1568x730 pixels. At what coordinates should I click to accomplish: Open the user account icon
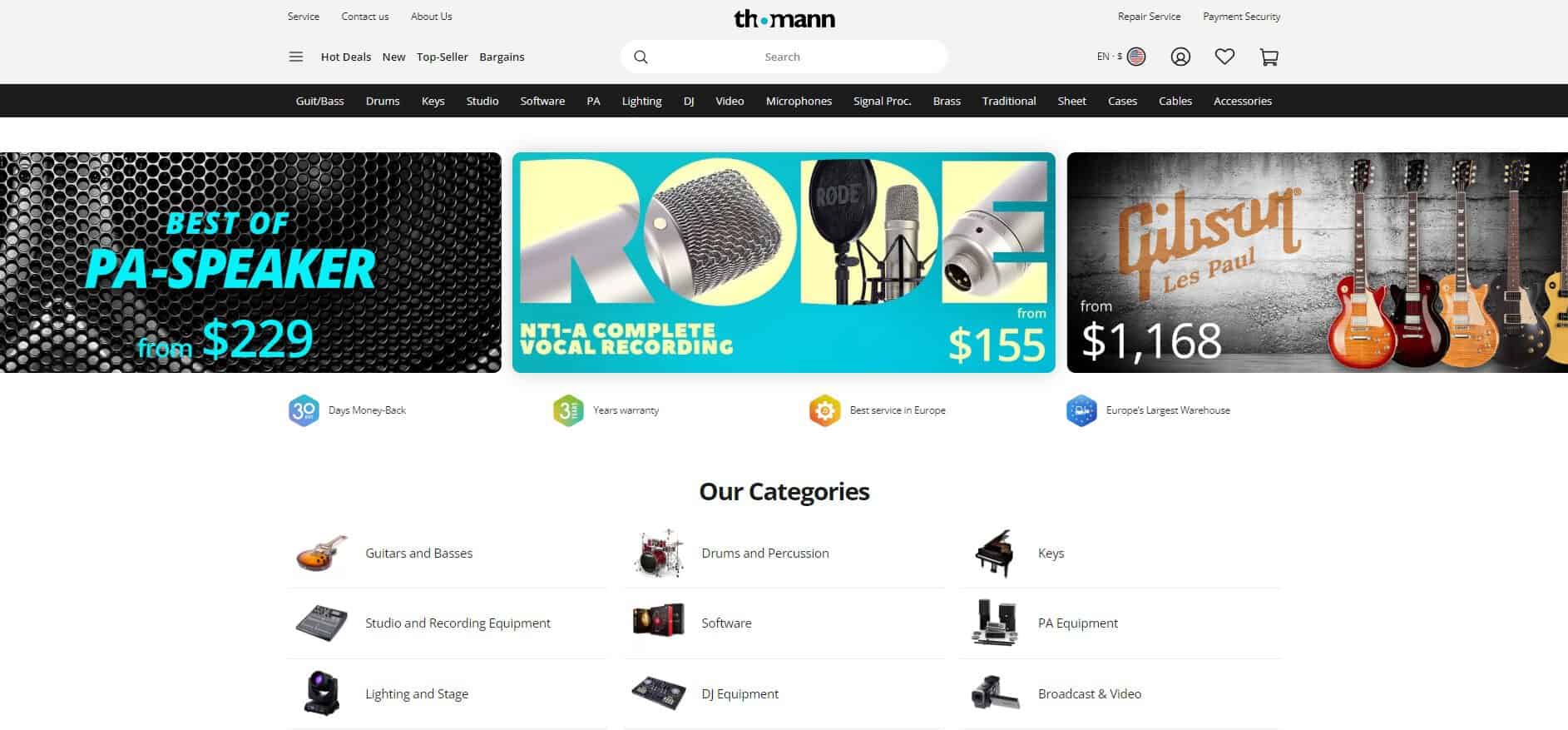1180,57
